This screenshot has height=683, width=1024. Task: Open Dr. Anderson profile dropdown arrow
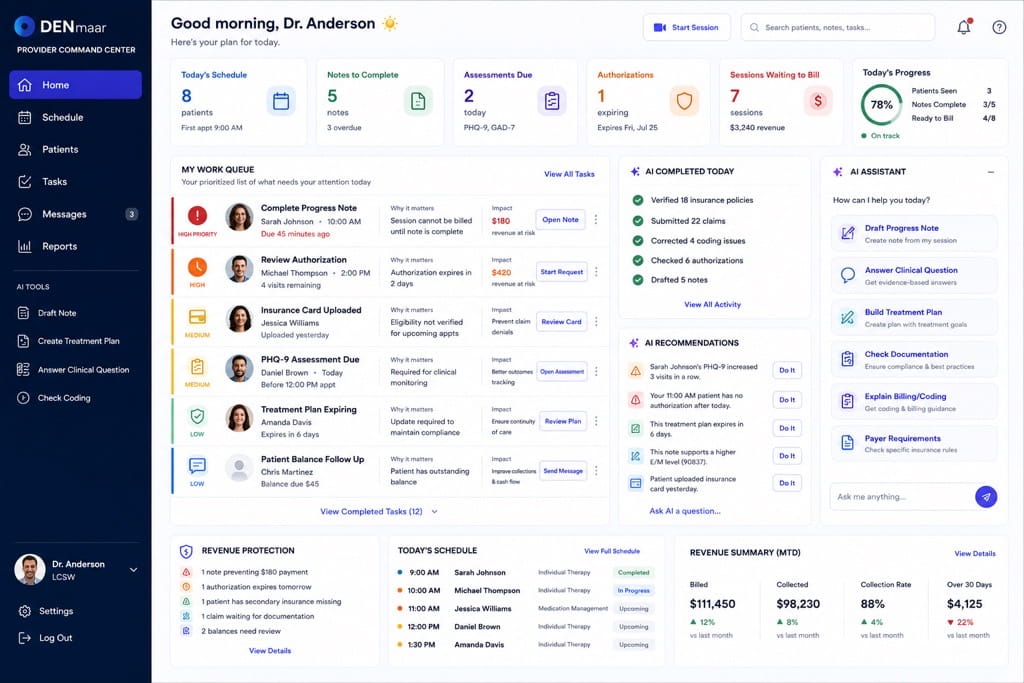[133, 569]
